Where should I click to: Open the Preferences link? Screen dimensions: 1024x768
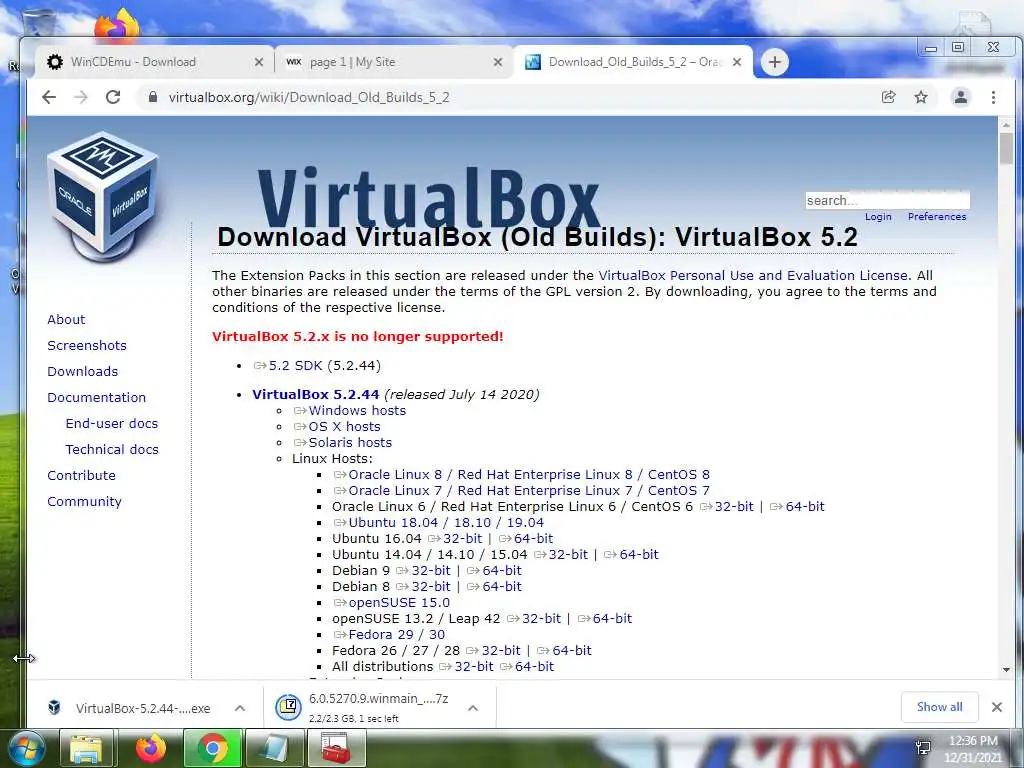tap(937, 217)
